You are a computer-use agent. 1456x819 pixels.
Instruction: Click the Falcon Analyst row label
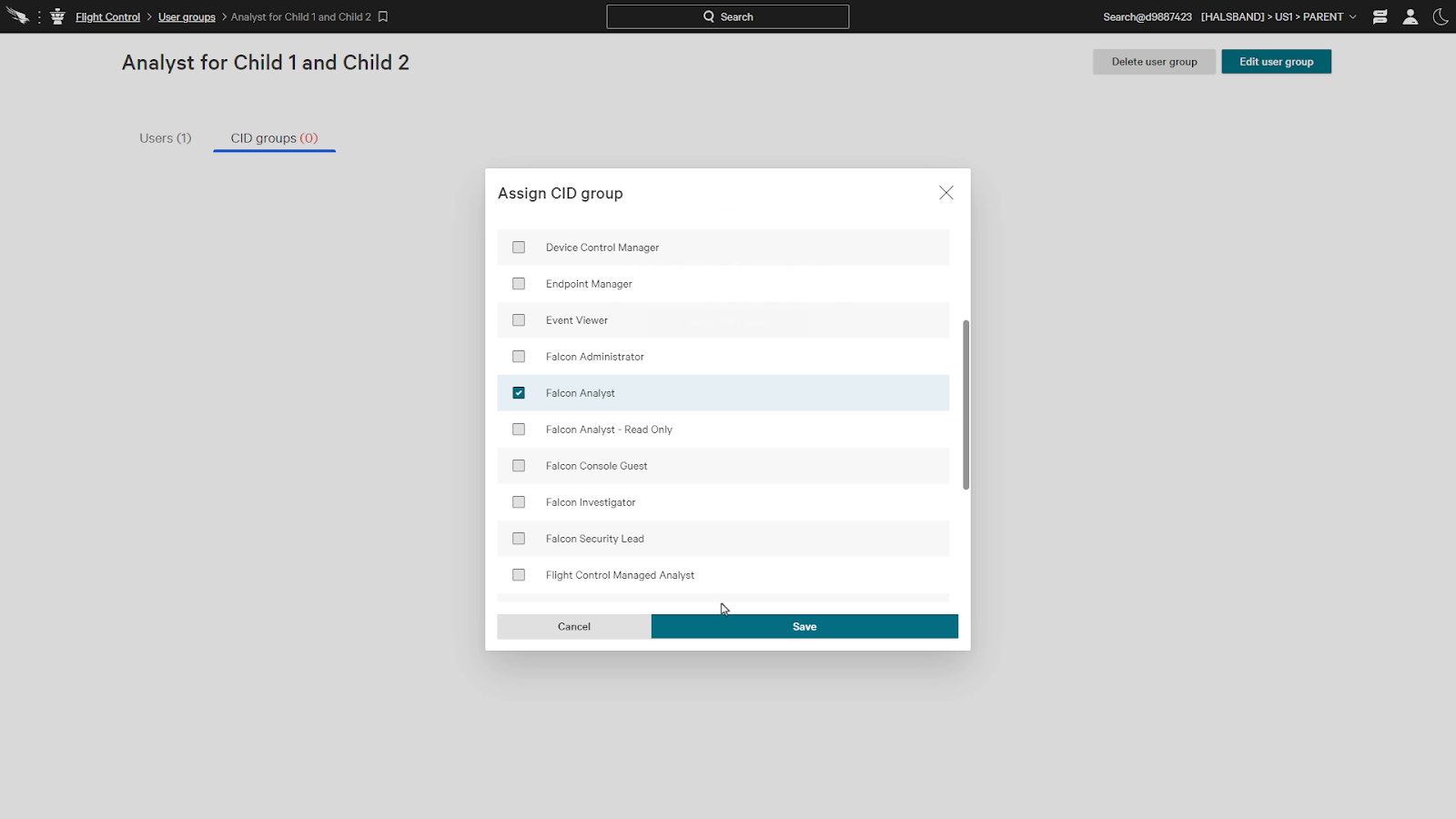coord(581,393)
